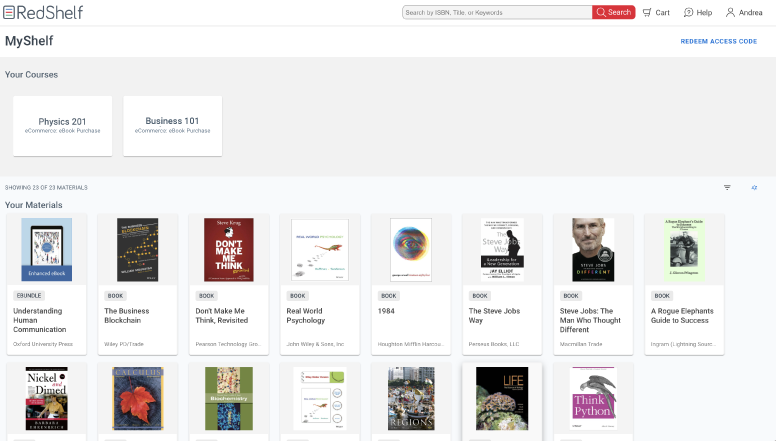Open Steve Jobs portrait book cover
The height and width of the screenshot is (441, 776).
(x=593, y=249)
